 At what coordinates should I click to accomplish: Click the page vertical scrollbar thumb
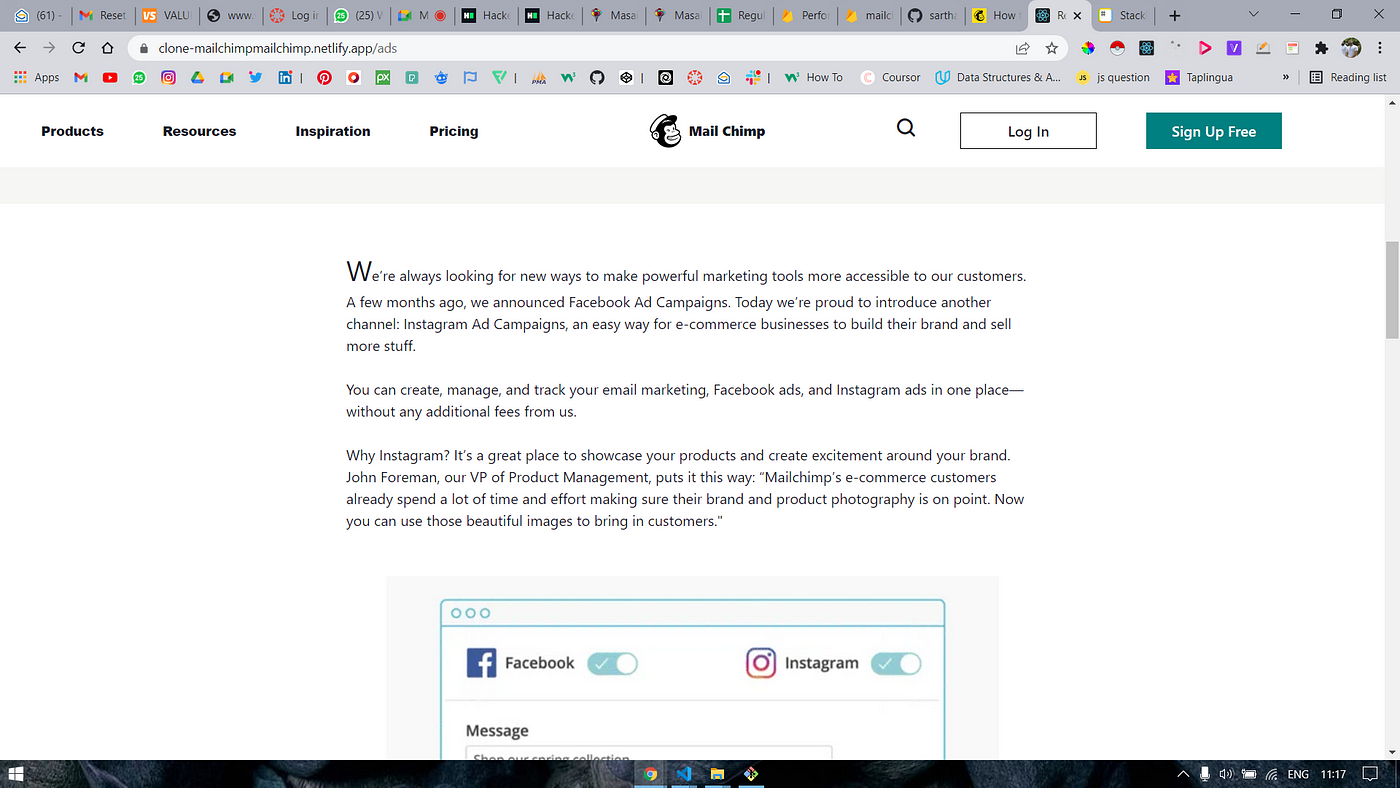point(1391,290)
